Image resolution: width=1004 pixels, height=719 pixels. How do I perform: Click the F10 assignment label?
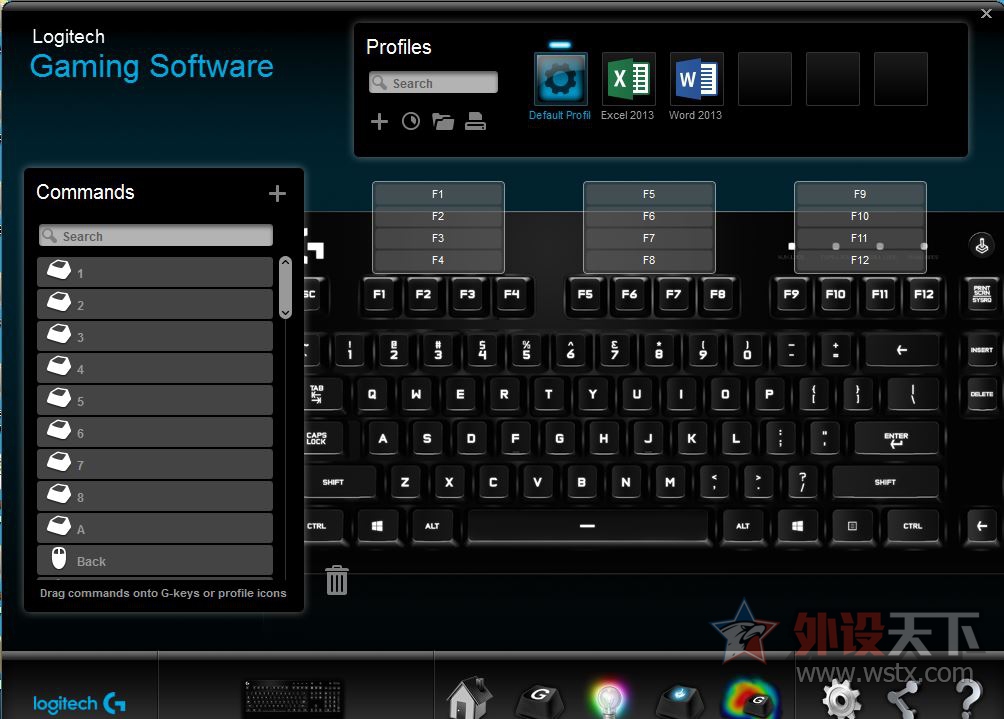(x=860, y=216)
